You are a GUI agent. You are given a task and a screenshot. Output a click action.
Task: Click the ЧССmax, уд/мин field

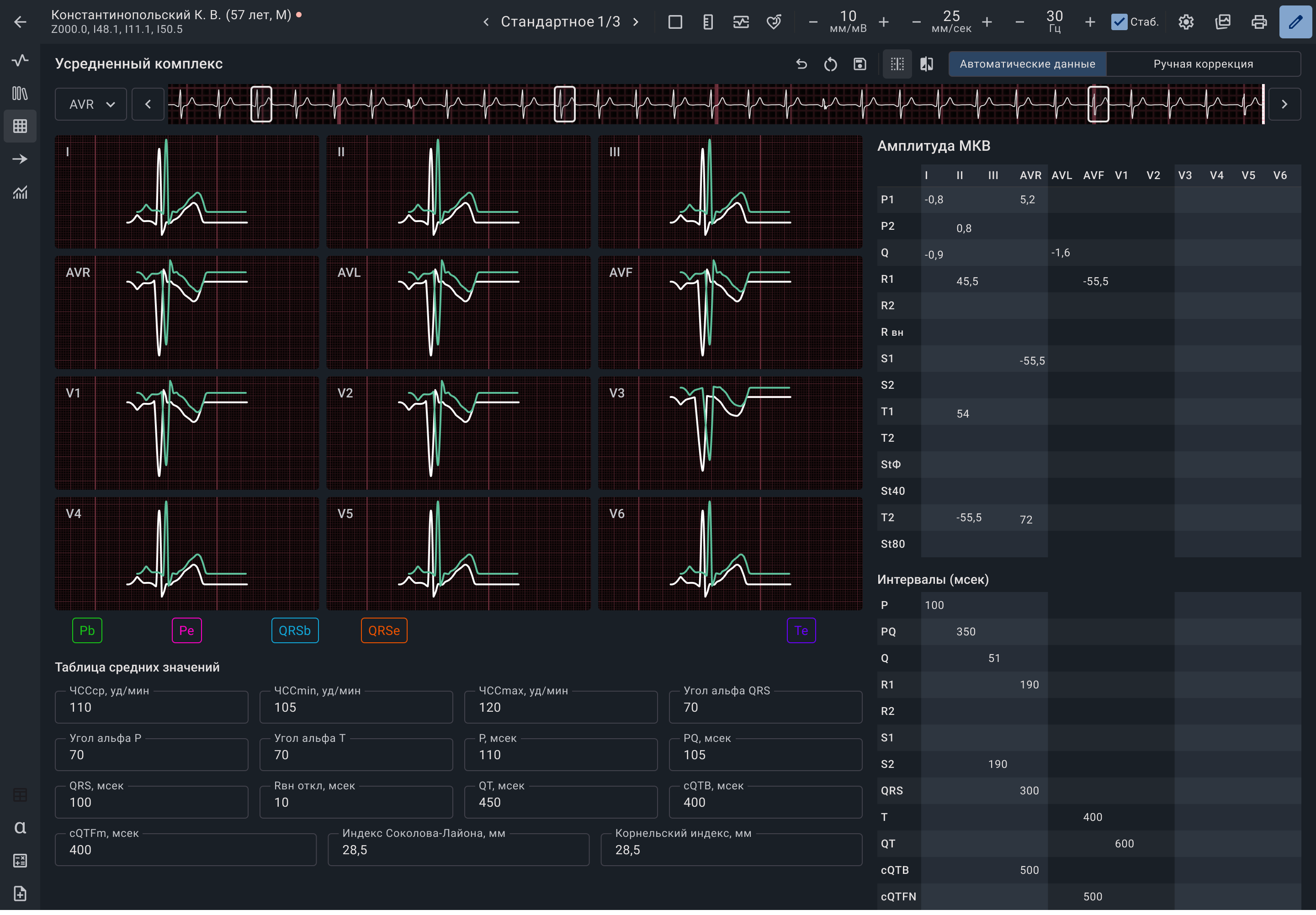[561, 707]
